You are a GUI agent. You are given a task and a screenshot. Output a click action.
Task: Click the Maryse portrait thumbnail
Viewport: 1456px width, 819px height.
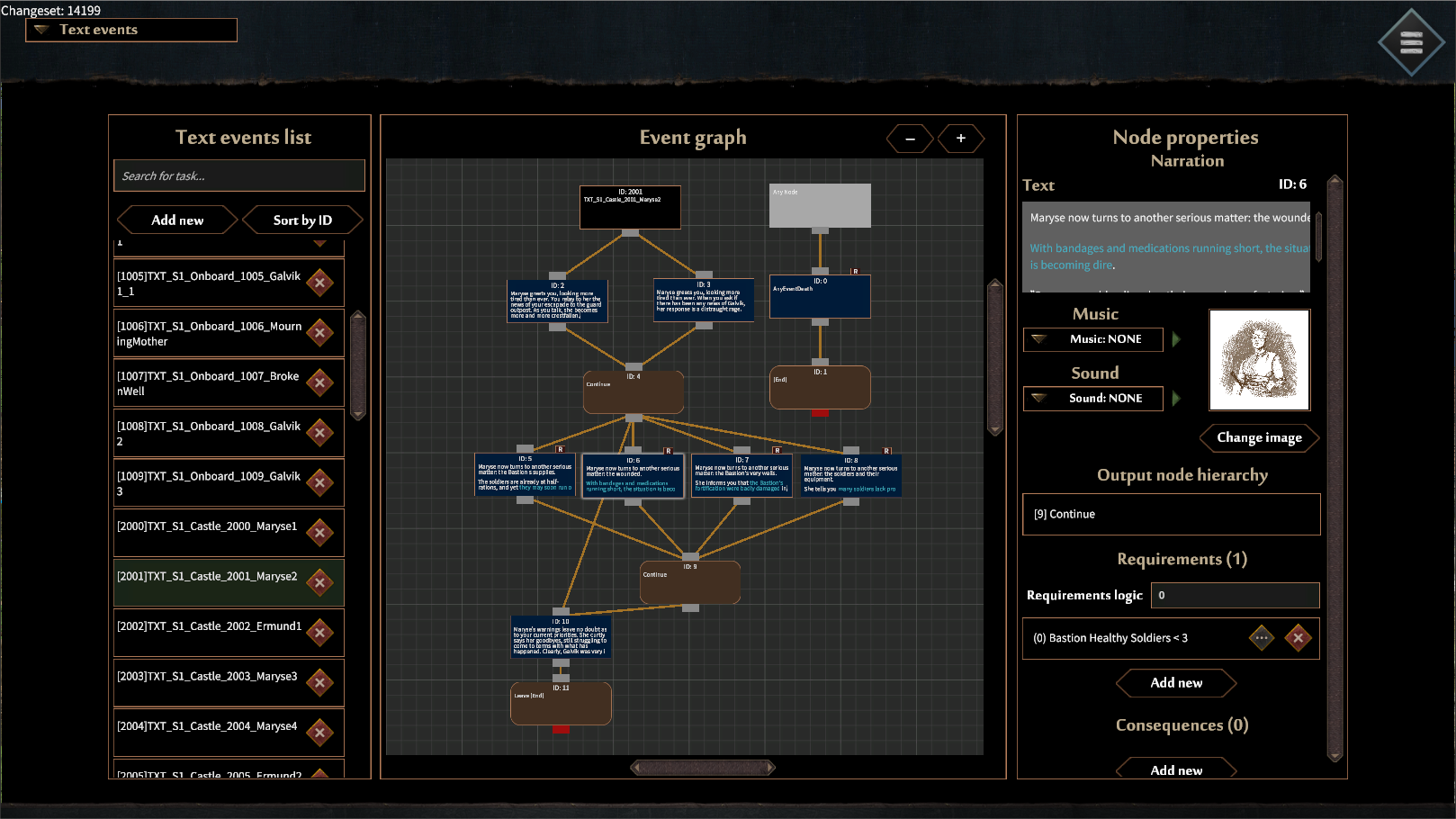click(1259, 360)
